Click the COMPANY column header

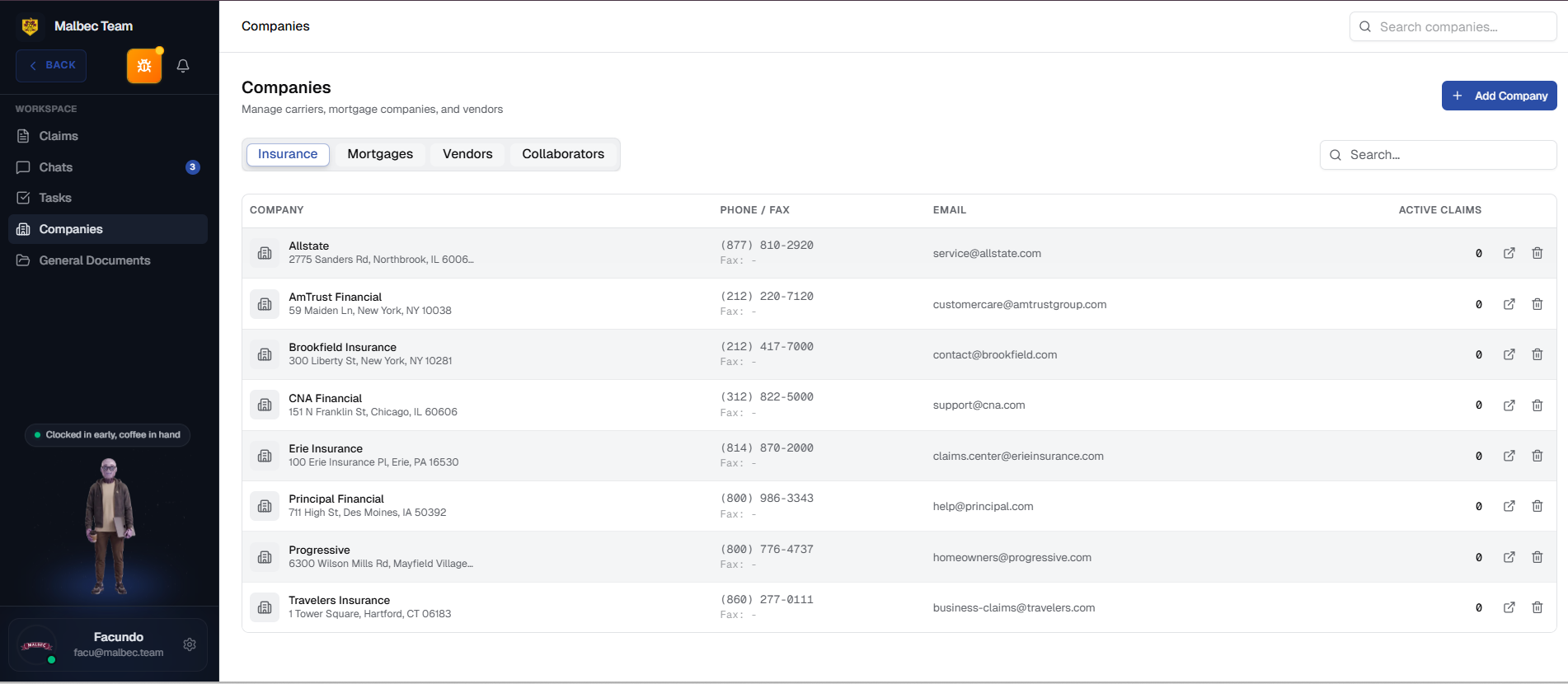pos(277,210)
